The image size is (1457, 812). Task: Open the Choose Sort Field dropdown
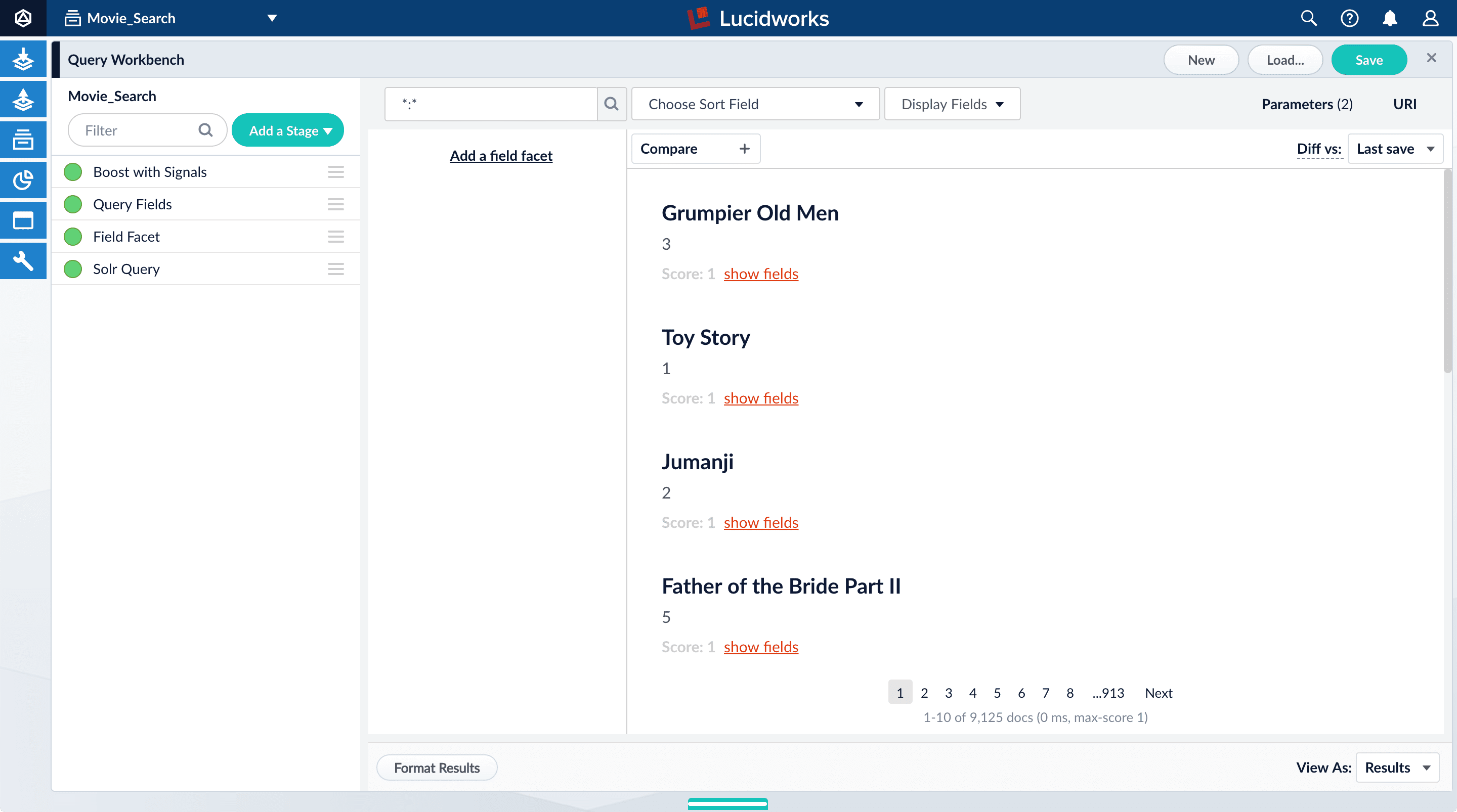tap(755, 103)
